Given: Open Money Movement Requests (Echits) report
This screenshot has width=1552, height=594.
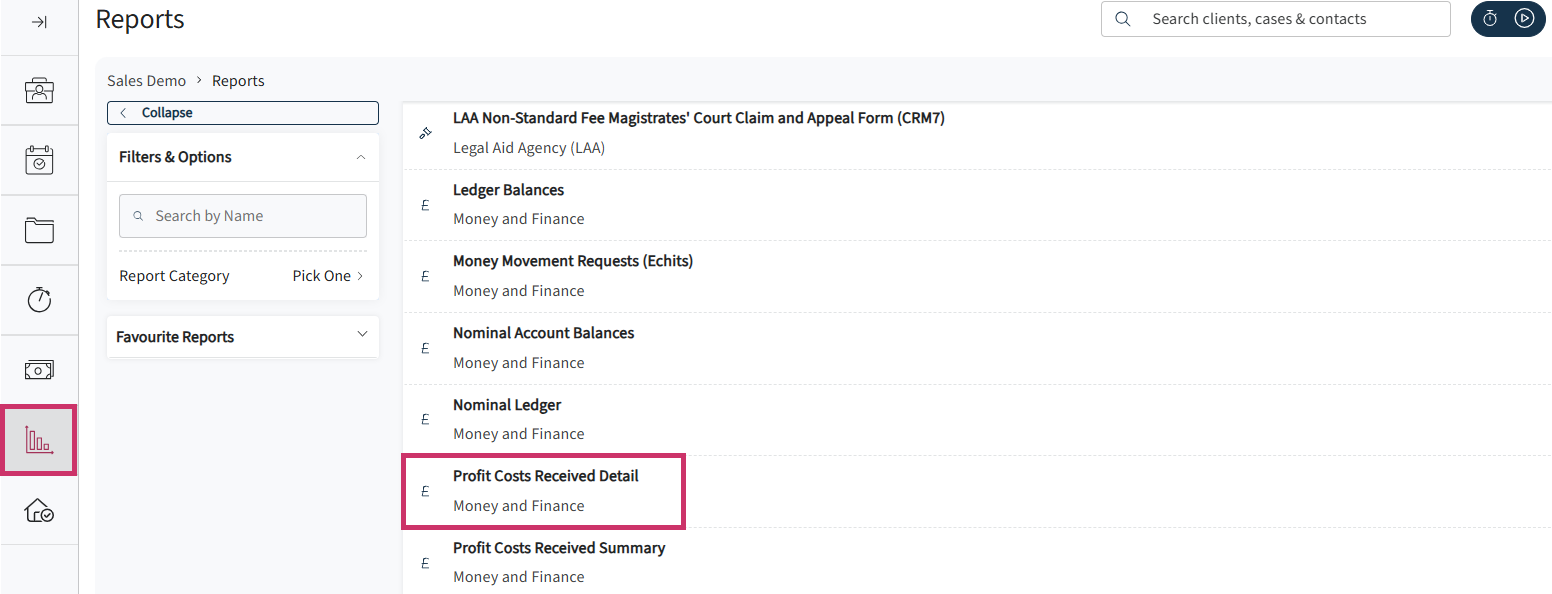Looking at the screenshot, I should (573, 261).
